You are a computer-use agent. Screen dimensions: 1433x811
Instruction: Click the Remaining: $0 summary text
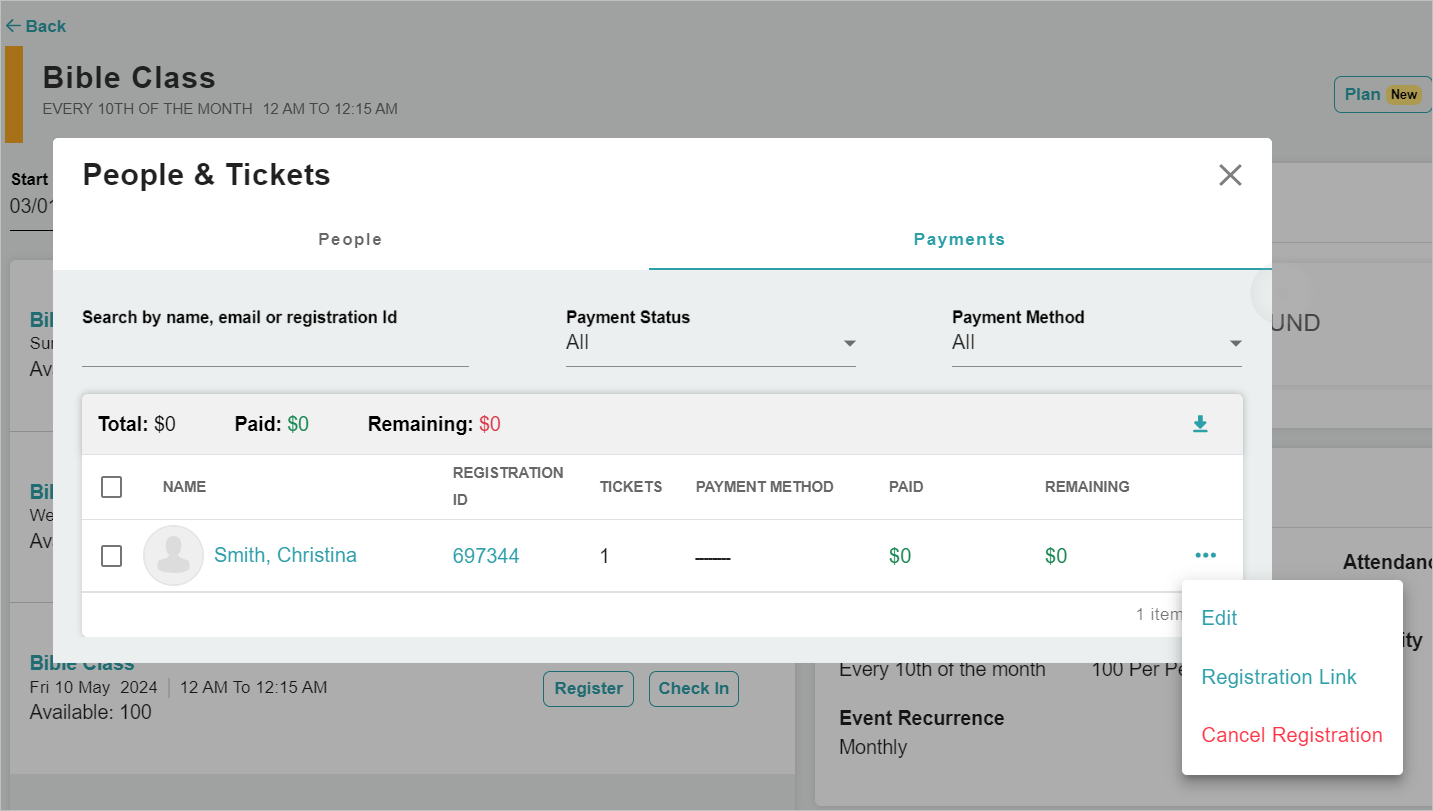434,424
